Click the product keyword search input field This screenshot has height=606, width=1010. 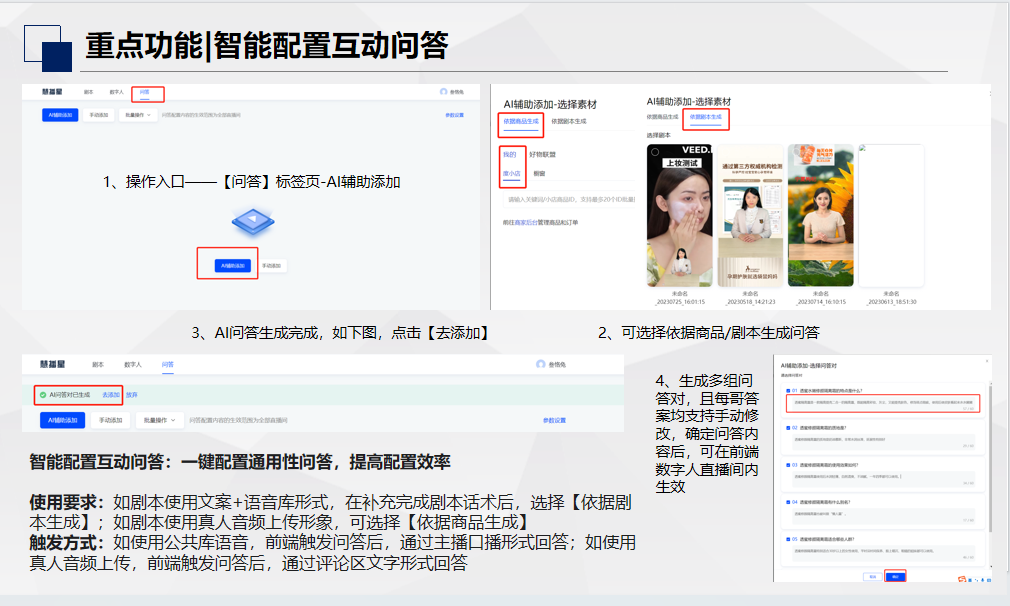(x=570, y=200)
